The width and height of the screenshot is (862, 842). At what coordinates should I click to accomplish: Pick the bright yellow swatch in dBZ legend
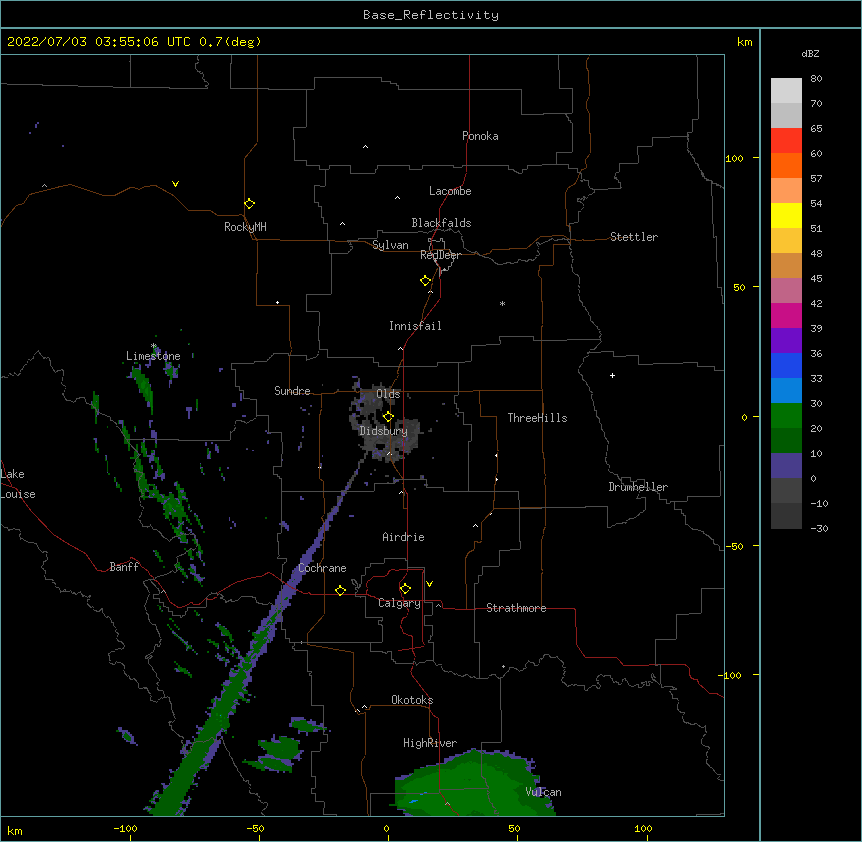786,215
